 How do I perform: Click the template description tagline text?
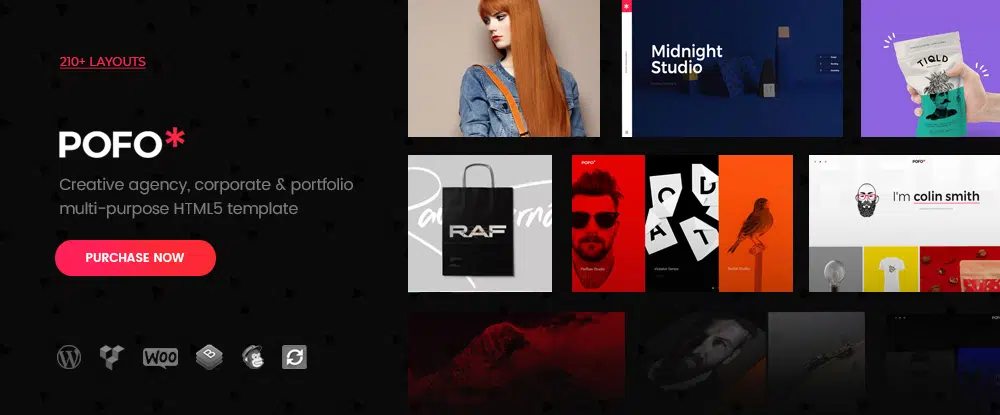click(205, 197)
